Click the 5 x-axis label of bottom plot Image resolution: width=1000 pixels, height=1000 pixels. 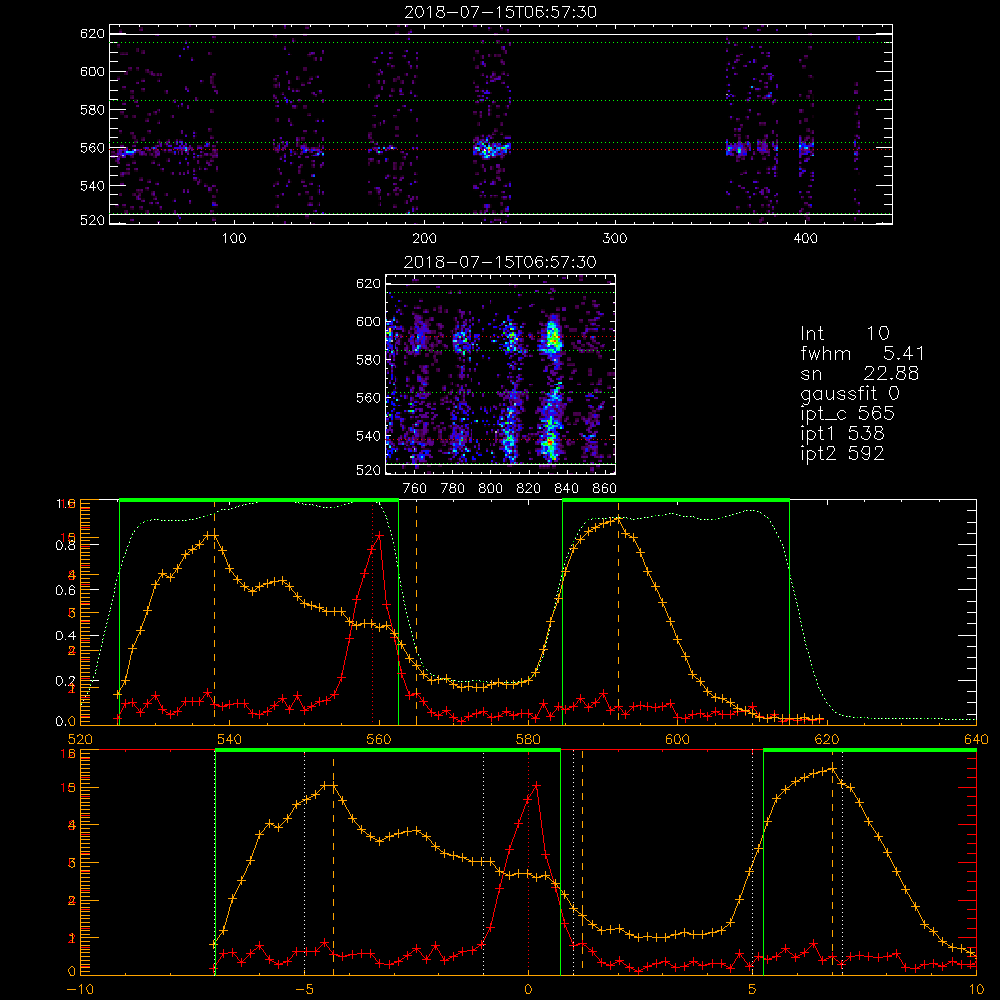click(753, 989)
